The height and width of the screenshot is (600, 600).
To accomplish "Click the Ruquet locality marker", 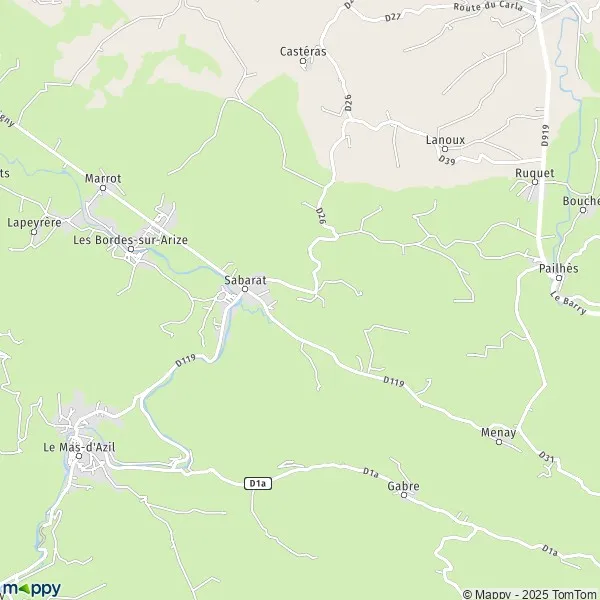I will pyautogui.click(x=535, y=182).
